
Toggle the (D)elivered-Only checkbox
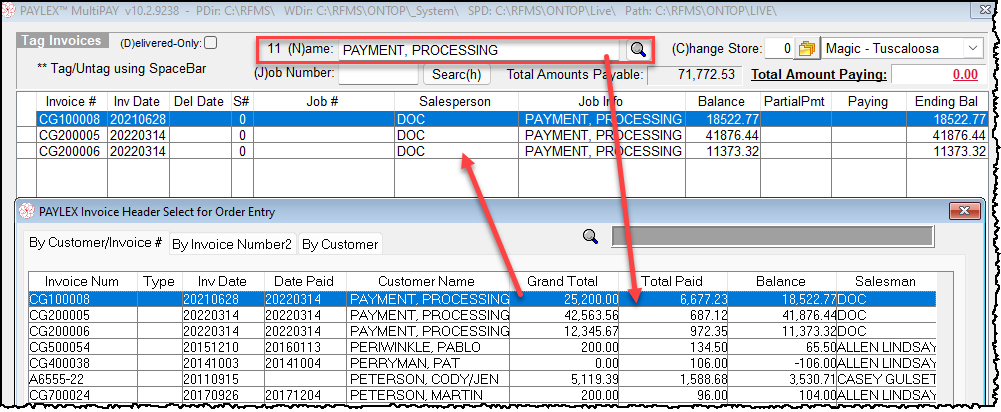[210, 43]
